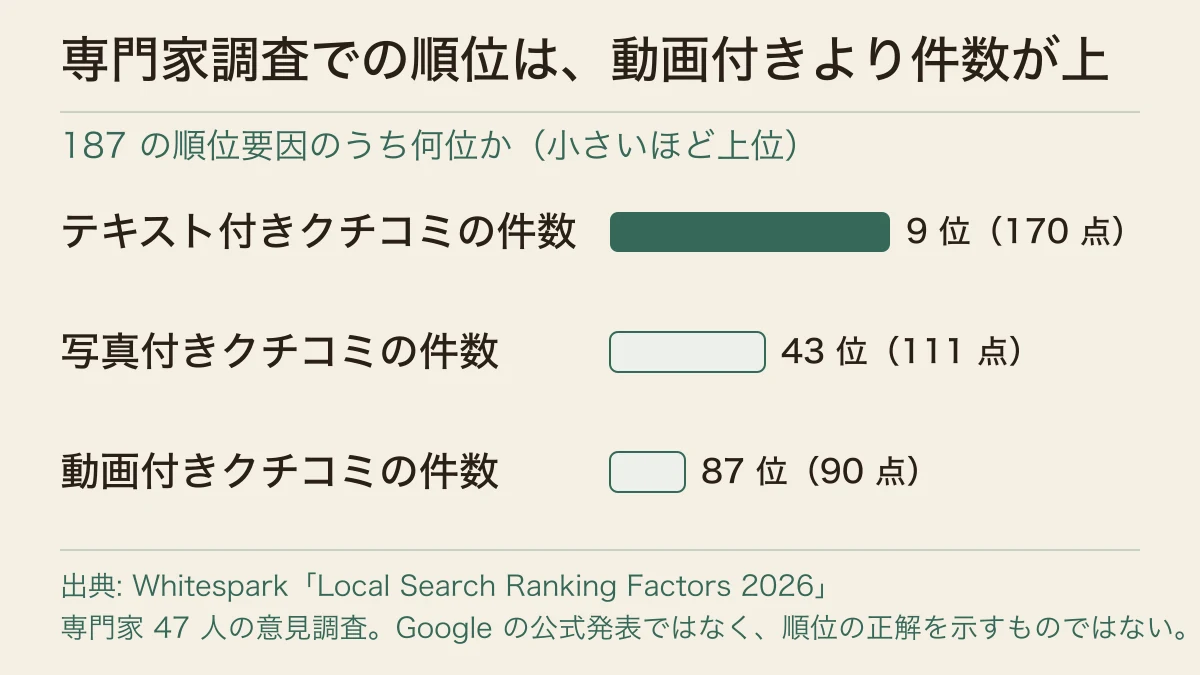Click the label 動画付きクチコミの件数
The width and height of the screenshot is (1200, 675).
(280, 472)
